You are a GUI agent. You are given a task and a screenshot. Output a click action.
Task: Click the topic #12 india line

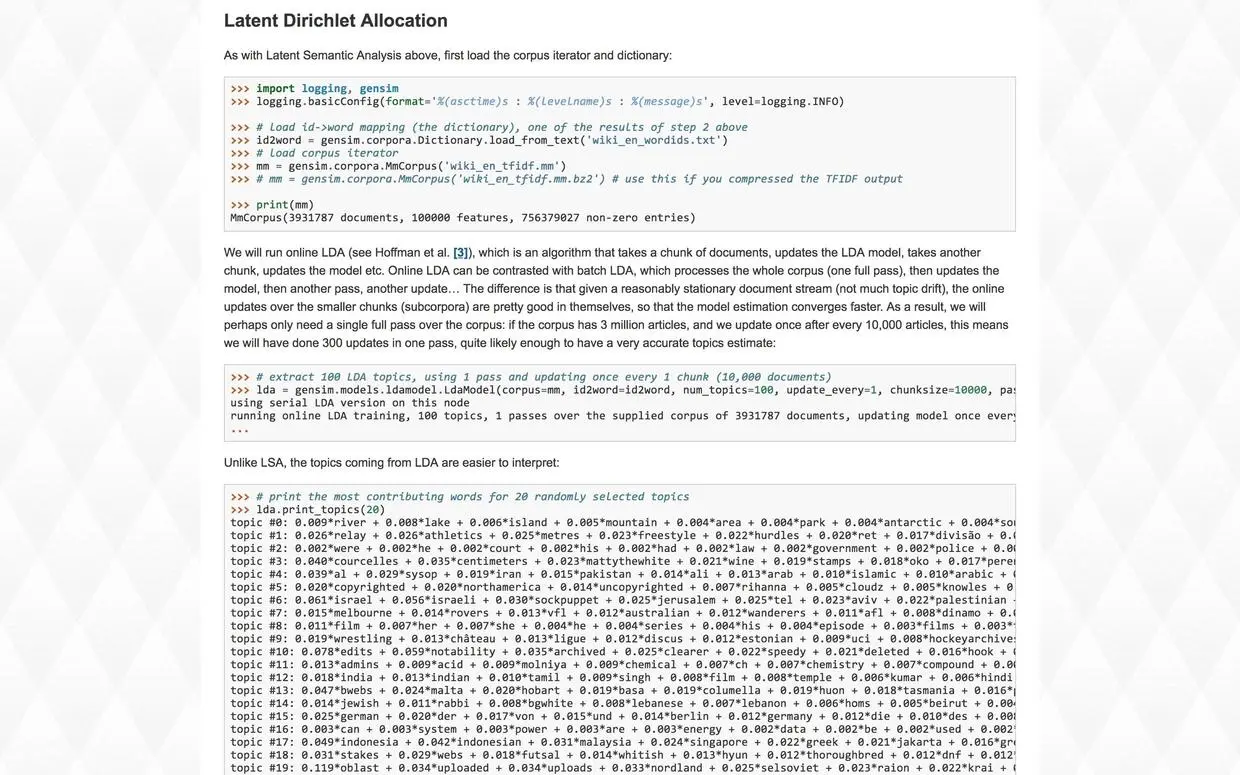623,679
